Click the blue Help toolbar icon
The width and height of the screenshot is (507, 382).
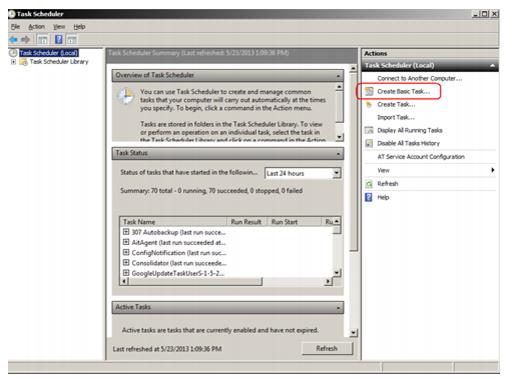tap(59, 40)
